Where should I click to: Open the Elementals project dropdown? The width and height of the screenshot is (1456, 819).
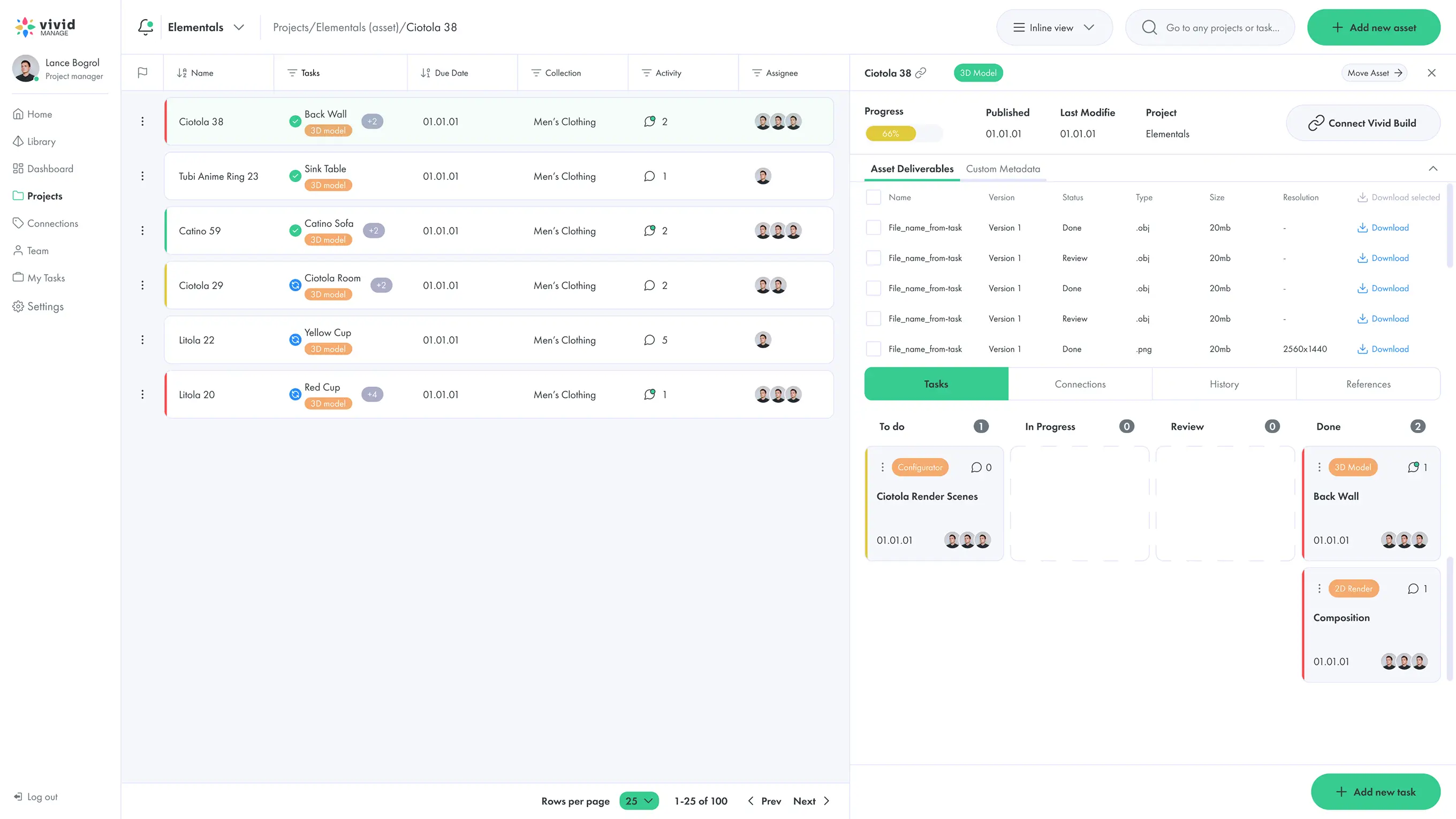(x=206, y=27)
